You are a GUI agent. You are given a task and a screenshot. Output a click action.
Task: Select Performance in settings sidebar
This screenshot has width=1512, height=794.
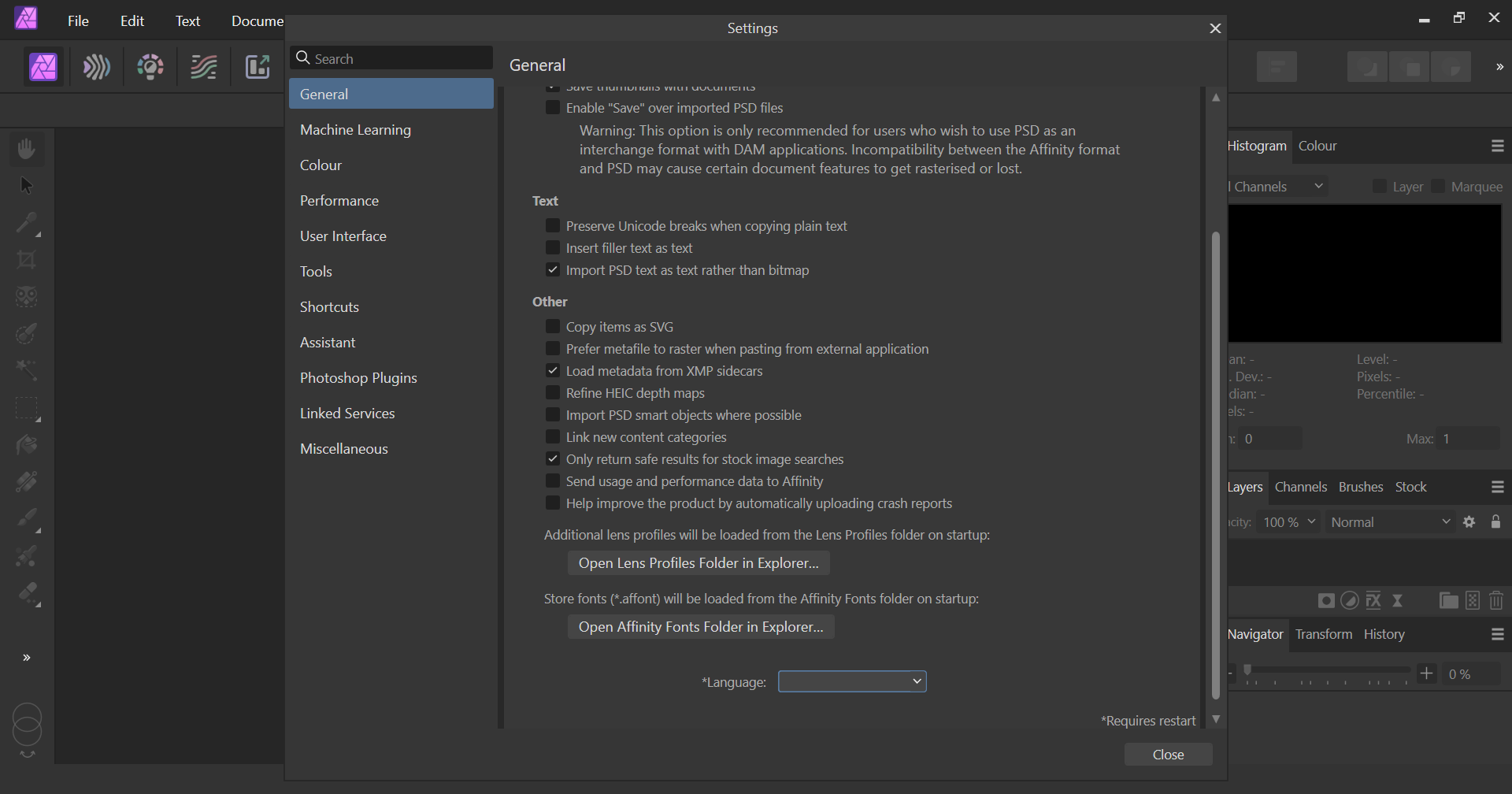(x=339, y=201)
